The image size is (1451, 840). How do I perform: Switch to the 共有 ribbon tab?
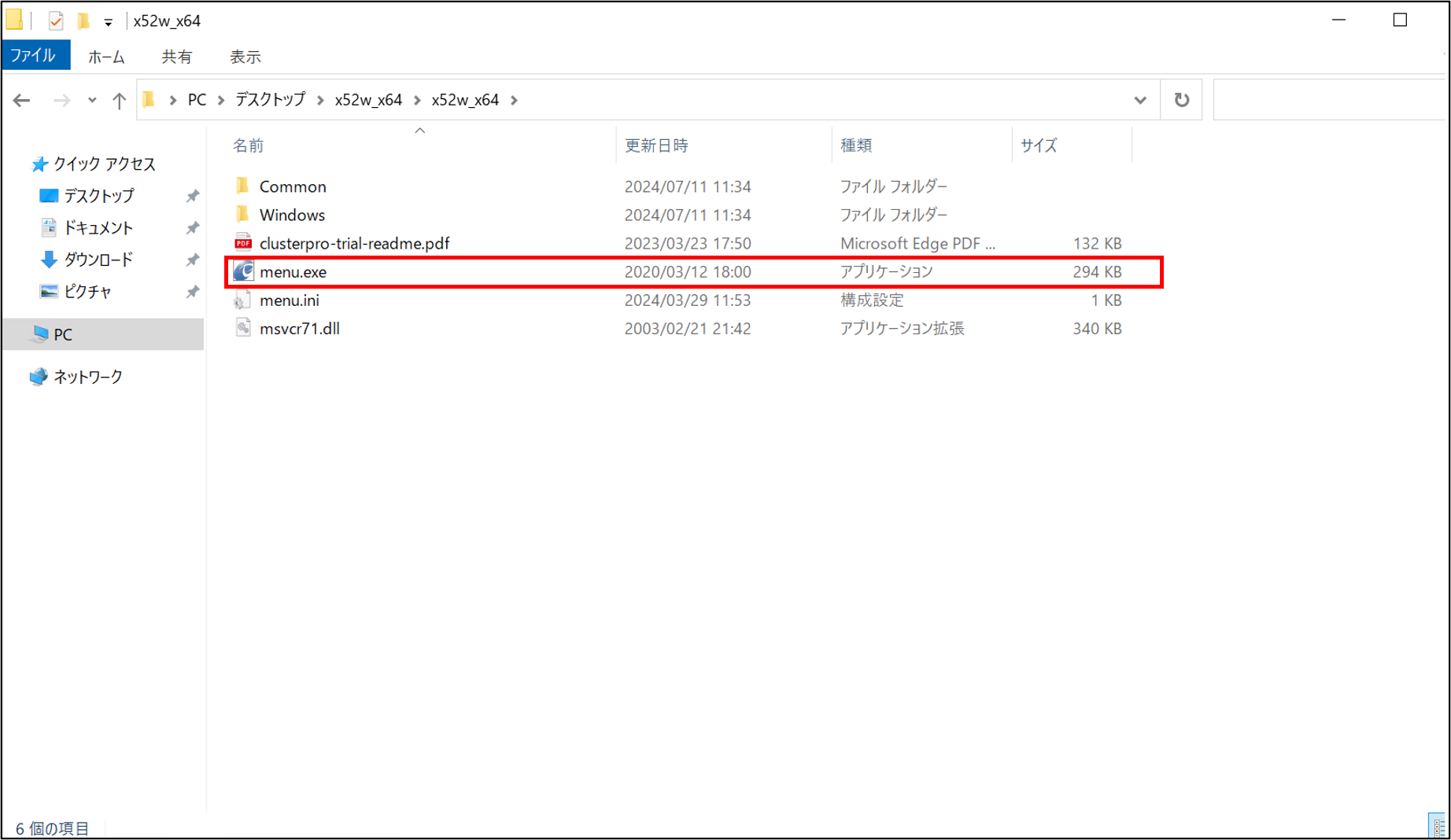[176, 57]
